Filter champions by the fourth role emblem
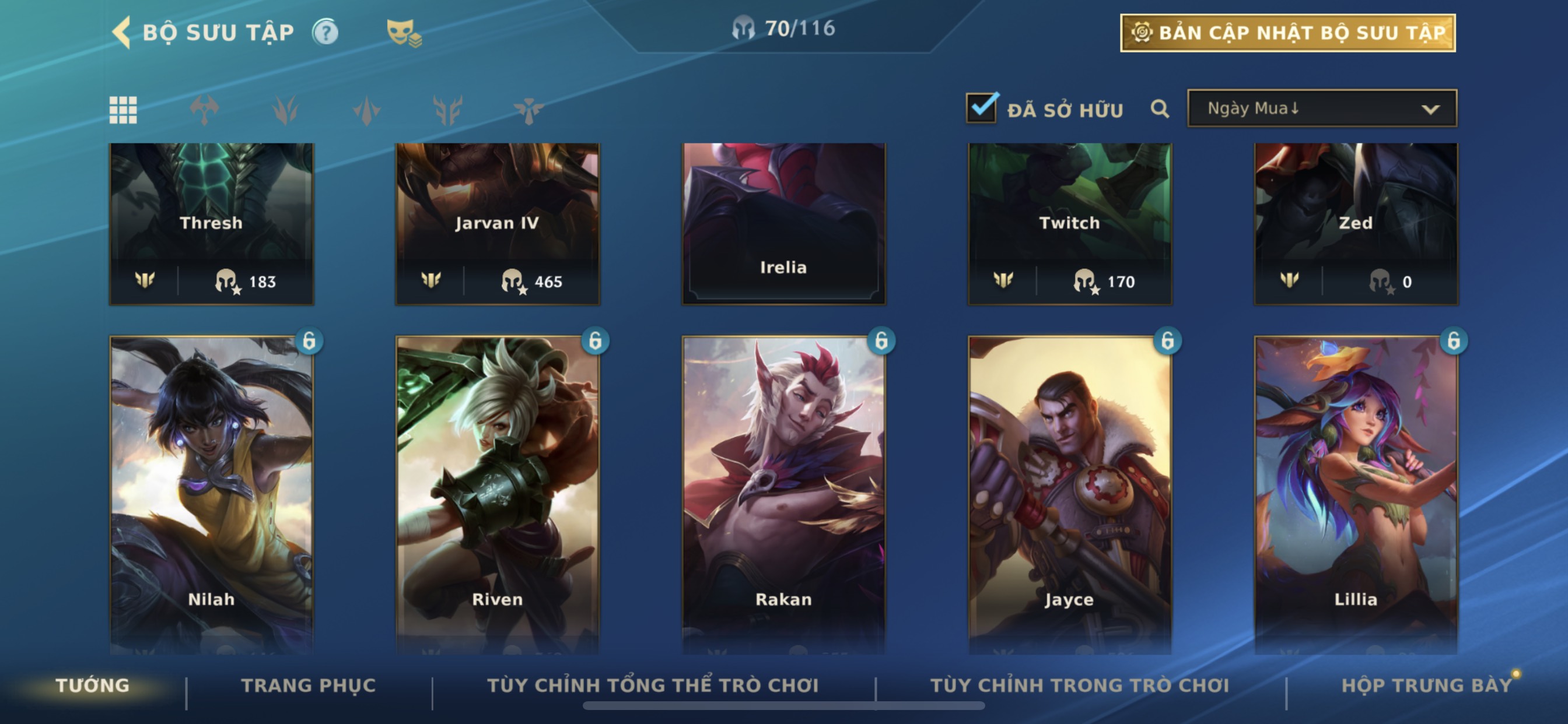Viewport: 1568px width, 724px height. tap(447, 110)
